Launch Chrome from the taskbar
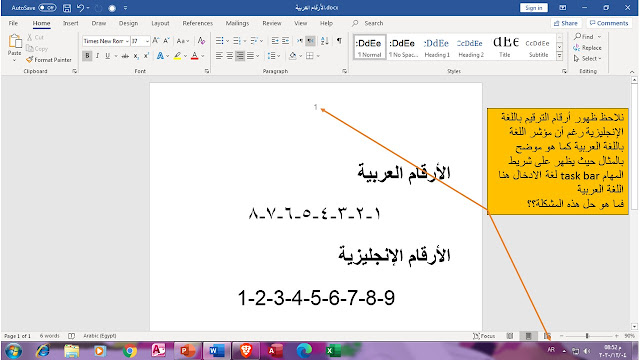 [130, 351]
